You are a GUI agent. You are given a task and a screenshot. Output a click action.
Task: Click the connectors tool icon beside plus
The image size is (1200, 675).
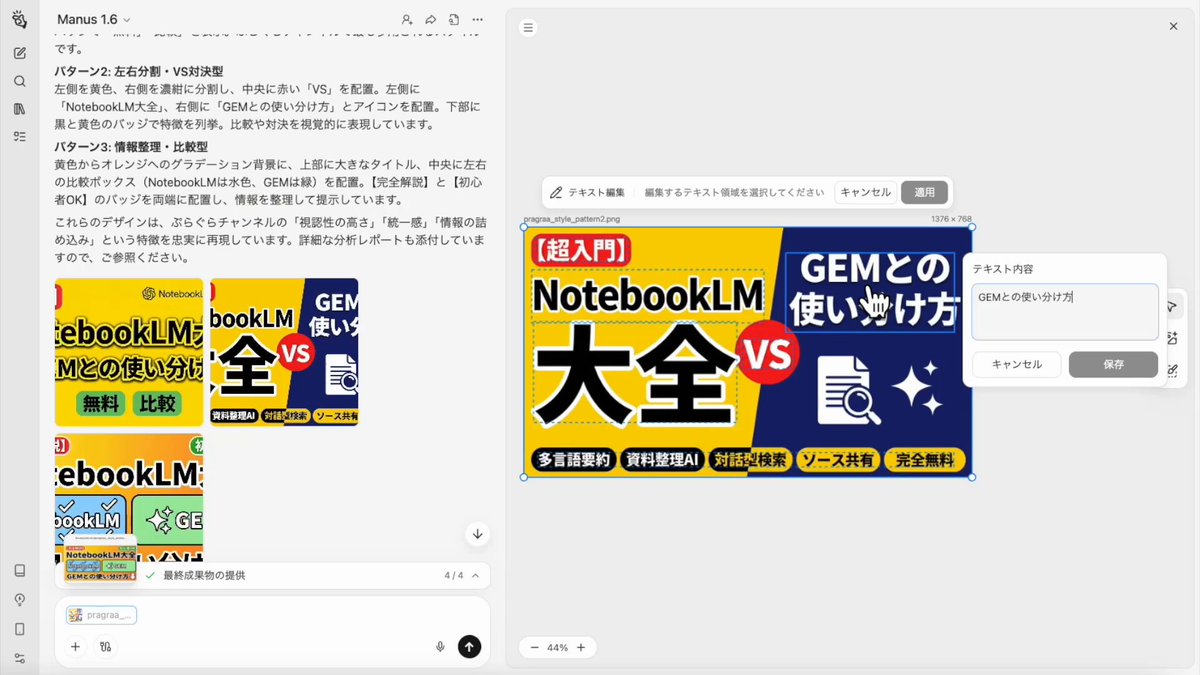point(105,647)
